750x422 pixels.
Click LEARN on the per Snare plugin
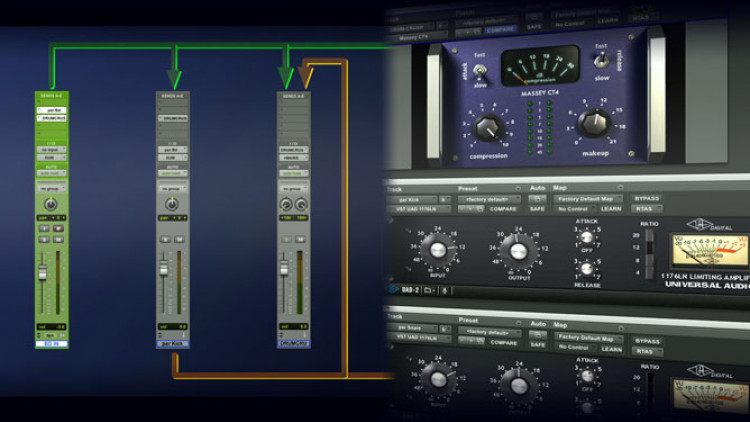(x=611, y=349)
